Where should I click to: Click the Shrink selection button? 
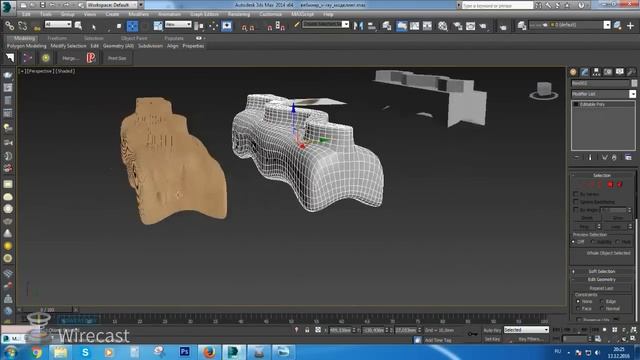pos(587,218)
